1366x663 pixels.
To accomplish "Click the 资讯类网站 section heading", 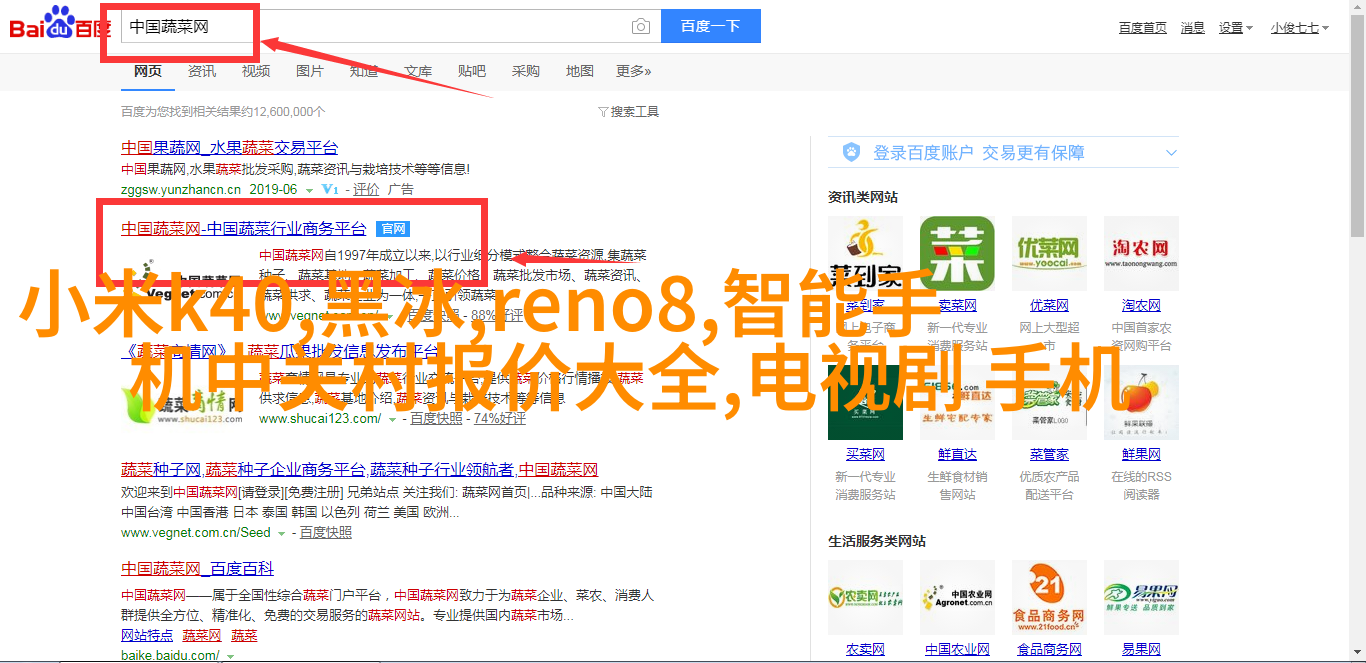I will coord(863,198).
